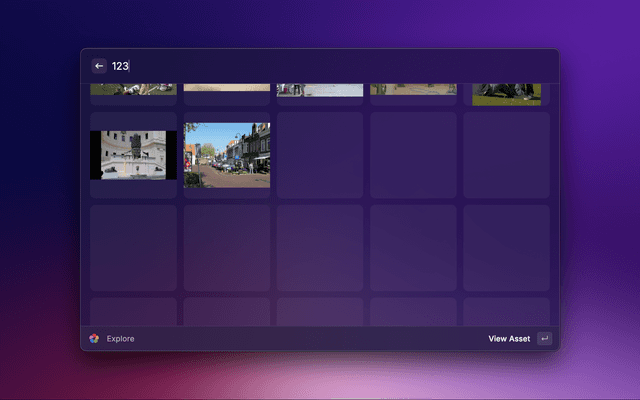The height and width of the screenshot is (400, 640).
Task: Focus the search field containing 123
Action: 300,66
